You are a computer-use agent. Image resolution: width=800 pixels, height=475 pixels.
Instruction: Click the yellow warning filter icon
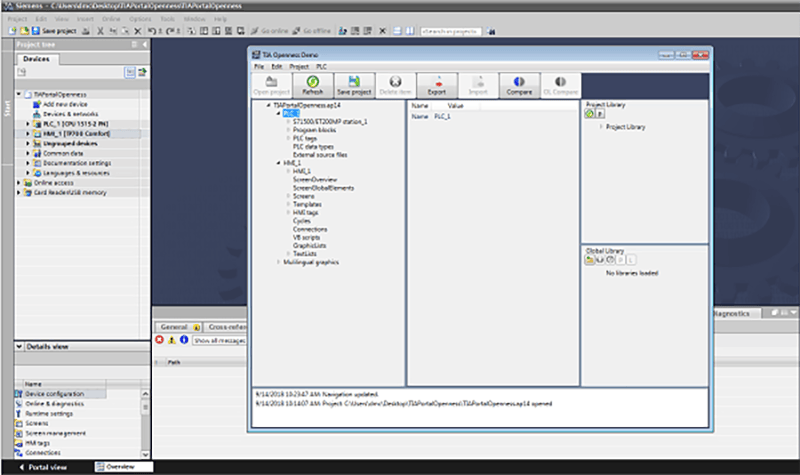click(172, 340)
